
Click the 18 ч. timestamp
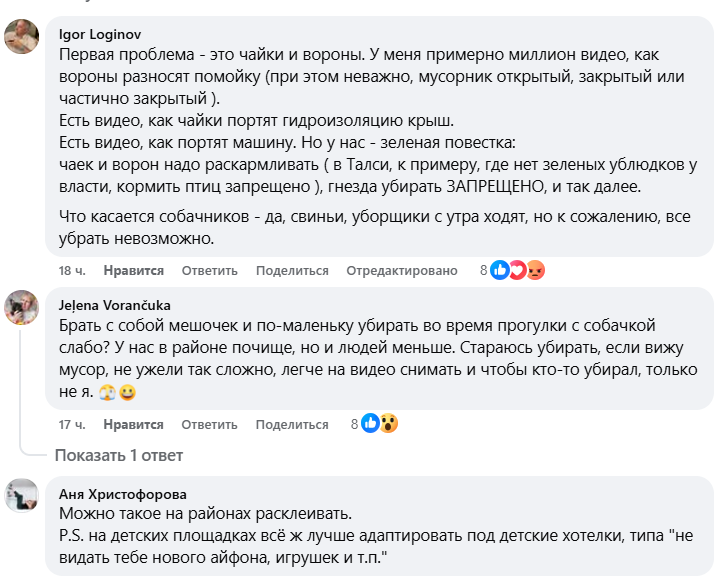point(72,271)
